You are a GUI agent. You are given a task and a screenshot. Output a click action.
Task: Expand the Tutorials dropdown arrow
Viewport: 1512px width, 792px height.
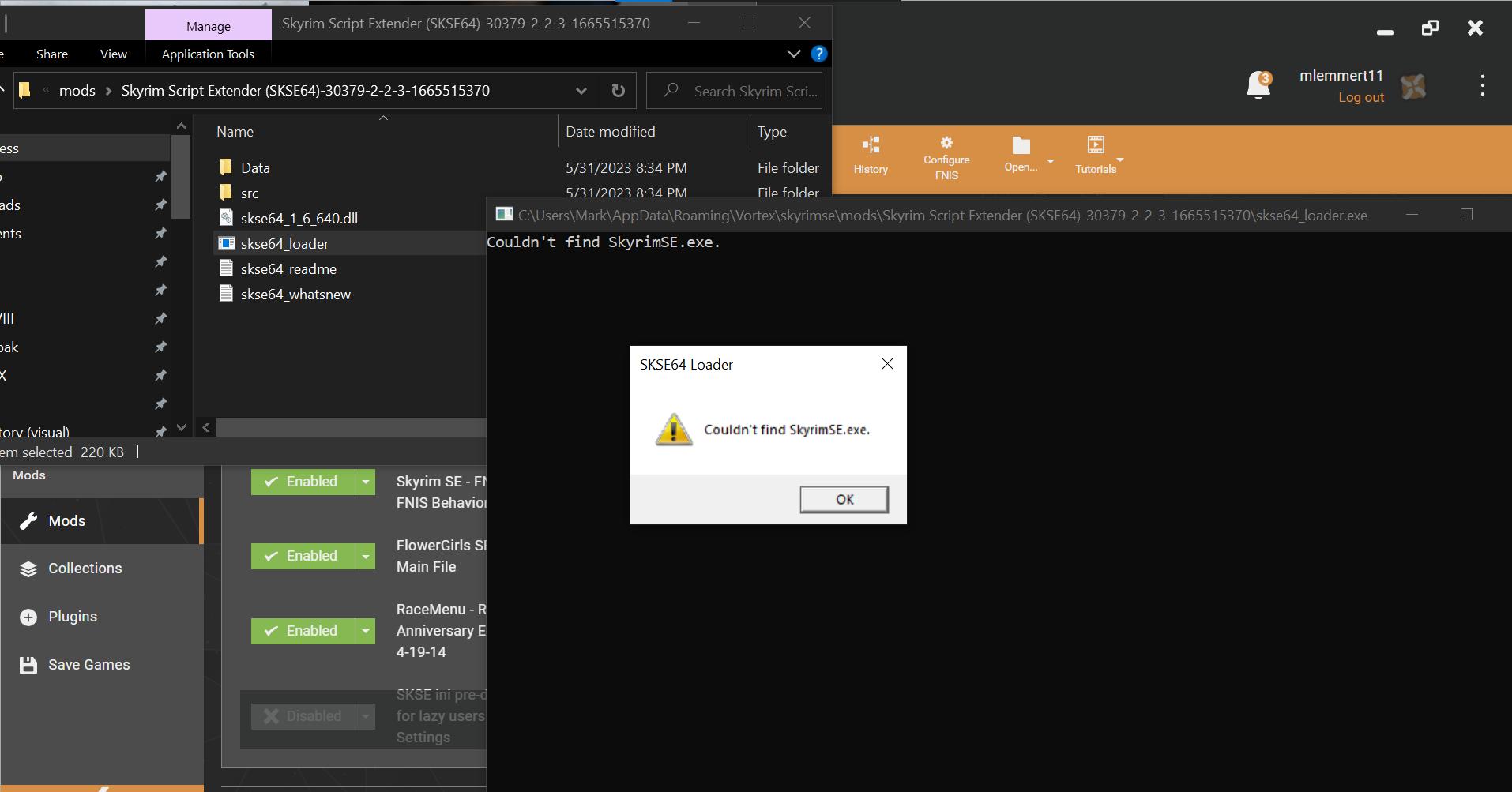click(x=1120, y=160)
